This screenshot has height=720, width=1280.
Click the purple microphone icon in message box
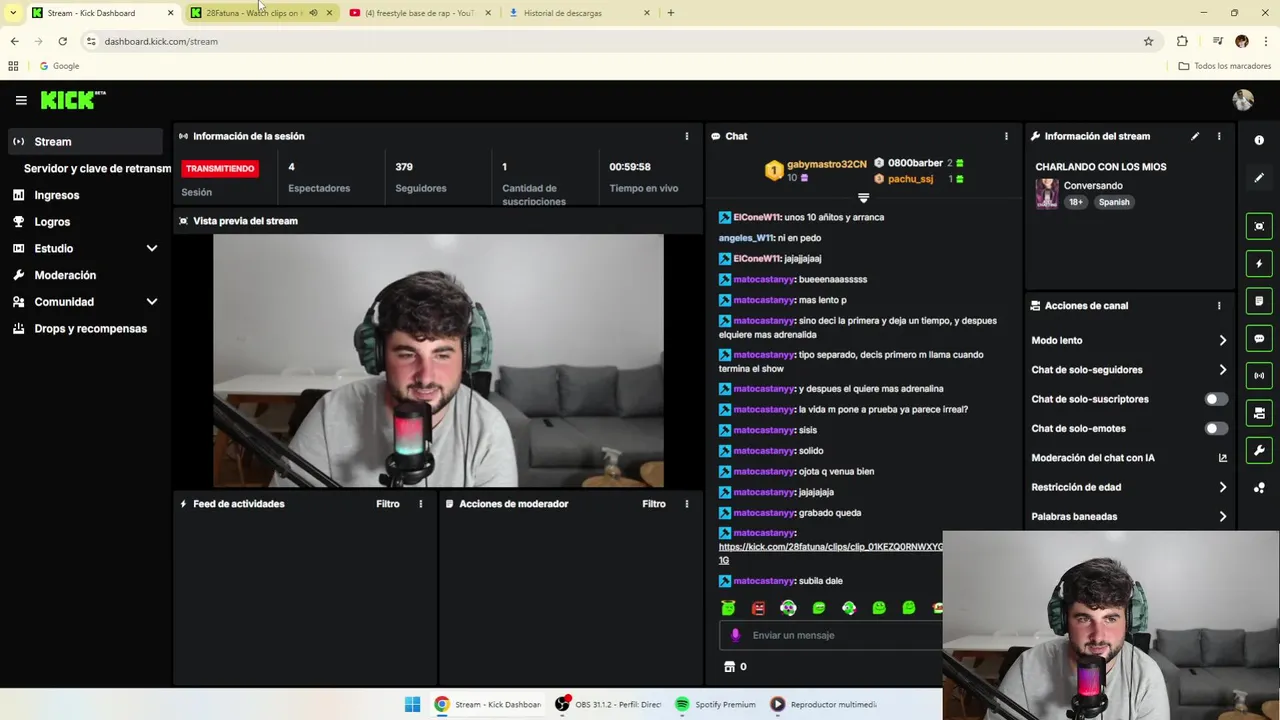point(735,635)
